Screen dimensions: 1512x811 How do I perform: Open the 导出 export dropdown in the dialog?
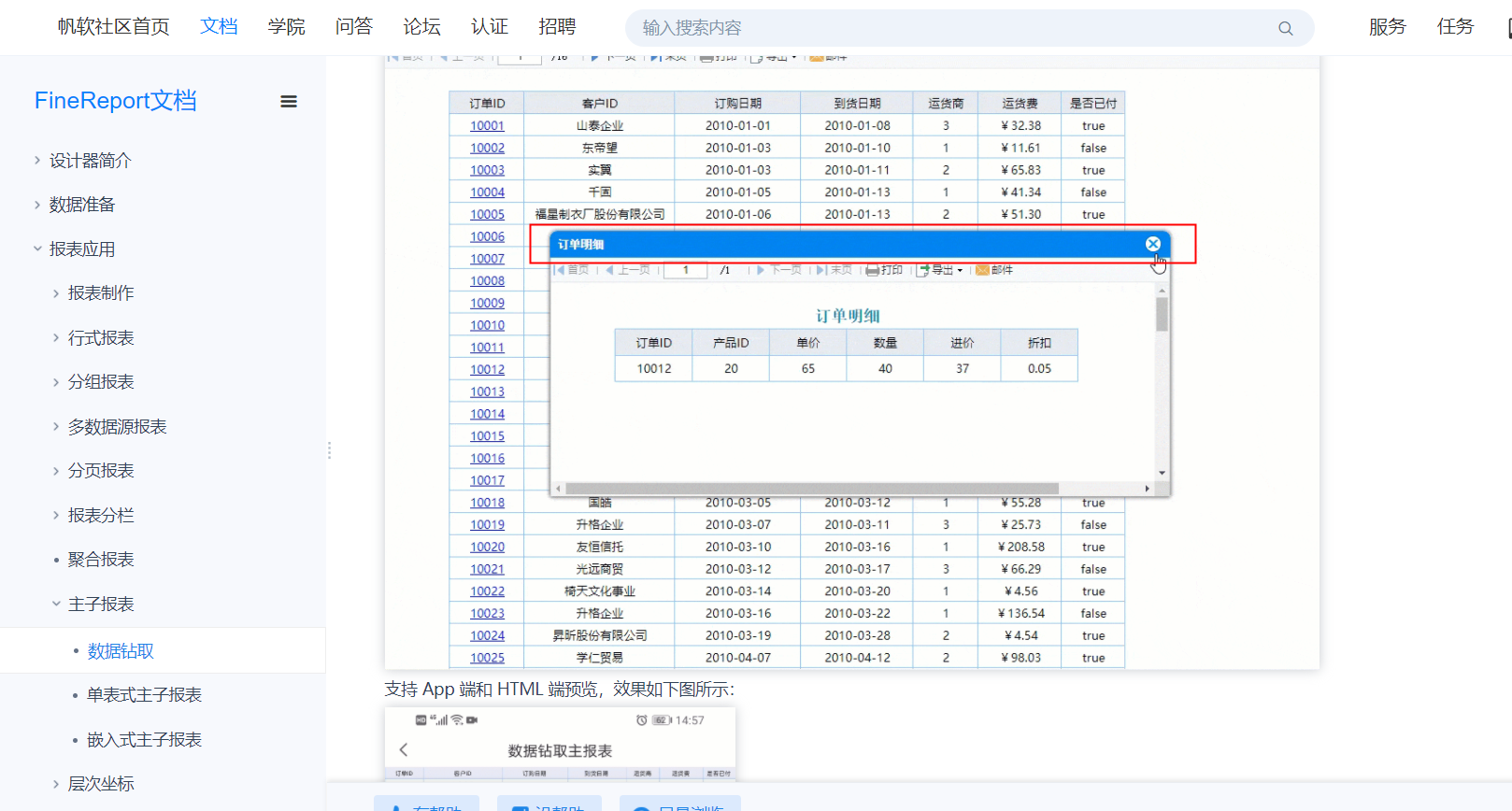(x=940, y=270)
